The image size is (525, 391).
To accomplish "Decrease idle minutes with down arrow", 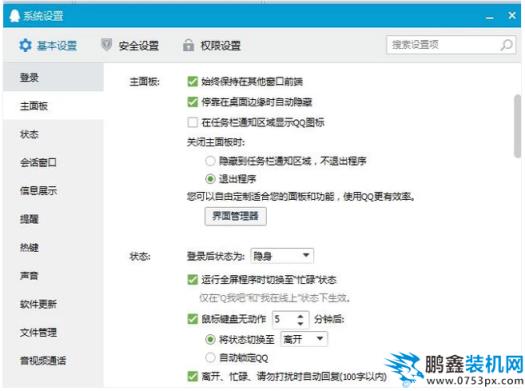I will pos(300,323).
